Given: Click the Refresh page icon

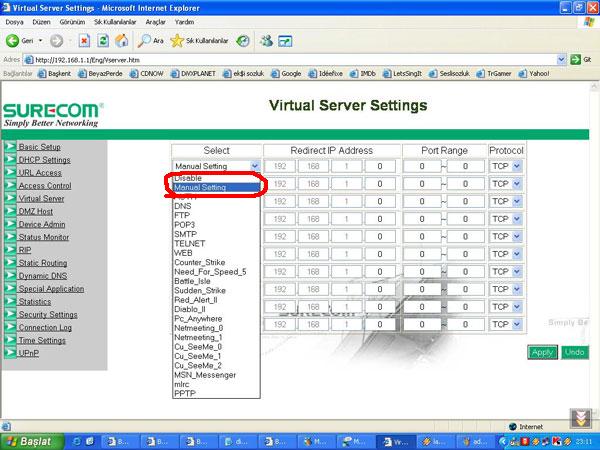Looking at the screenshot, I should click(103, 41).
